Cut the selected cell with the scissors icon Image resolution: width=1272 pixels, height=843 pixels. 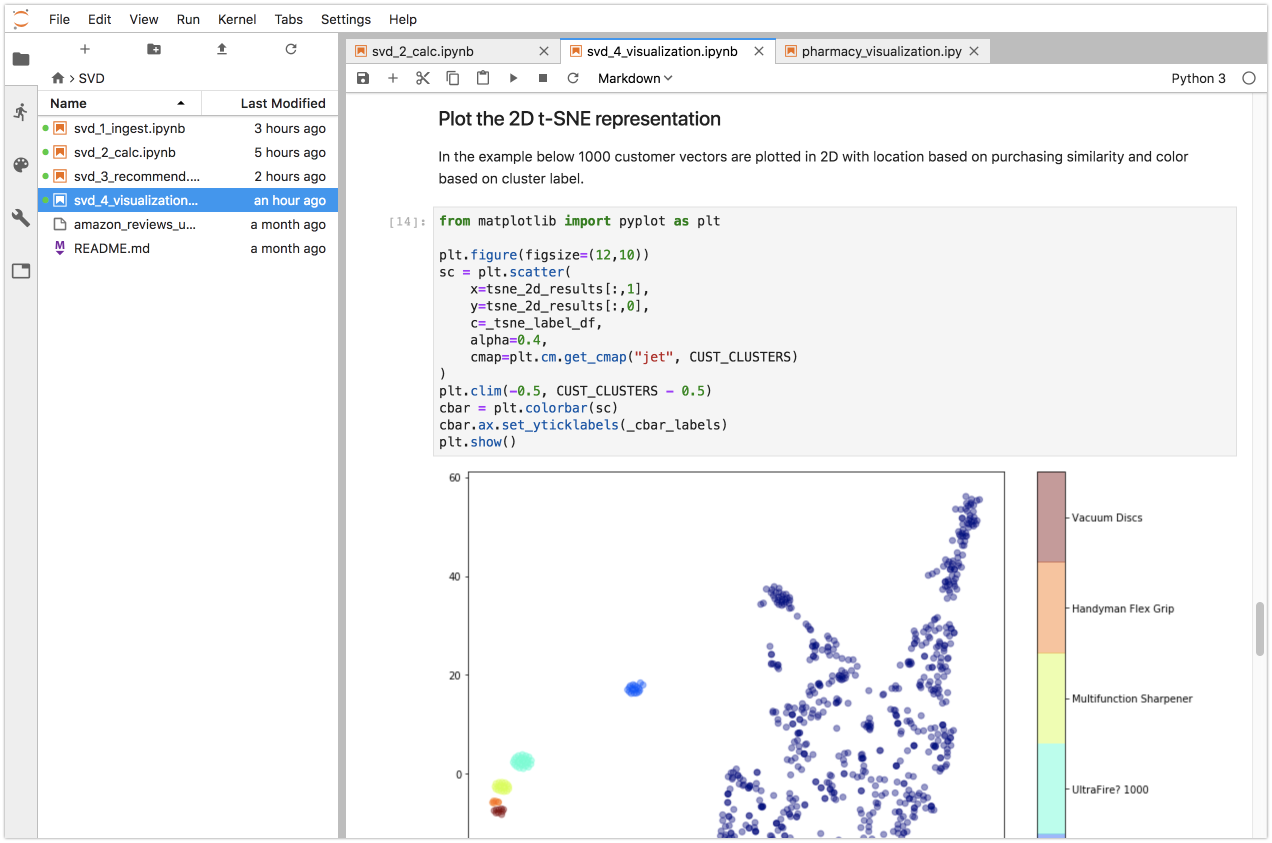(x=422, y=78)
